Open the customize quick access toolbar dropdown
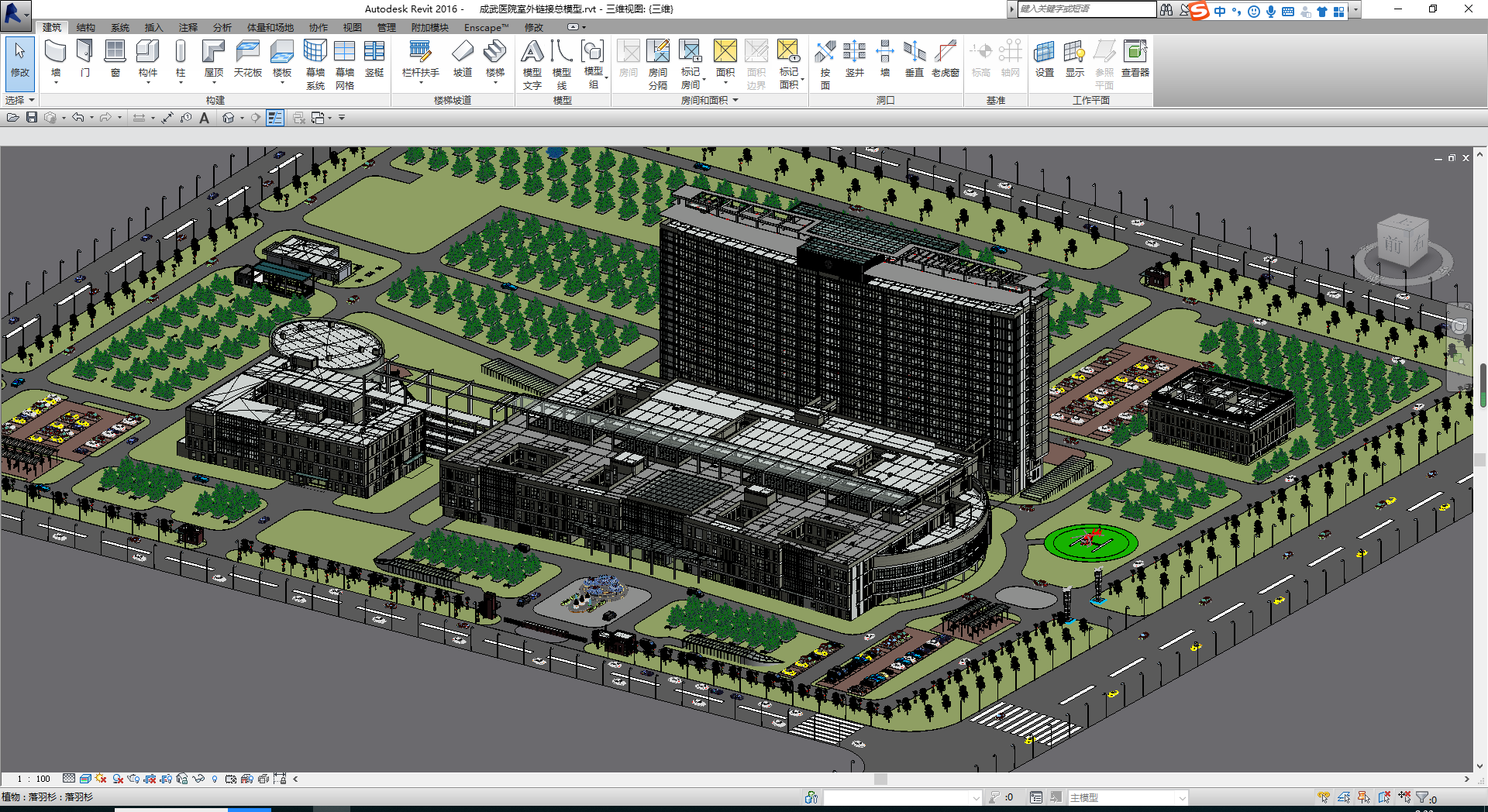This screenshot has height=812, width=1488. (342, 118)
